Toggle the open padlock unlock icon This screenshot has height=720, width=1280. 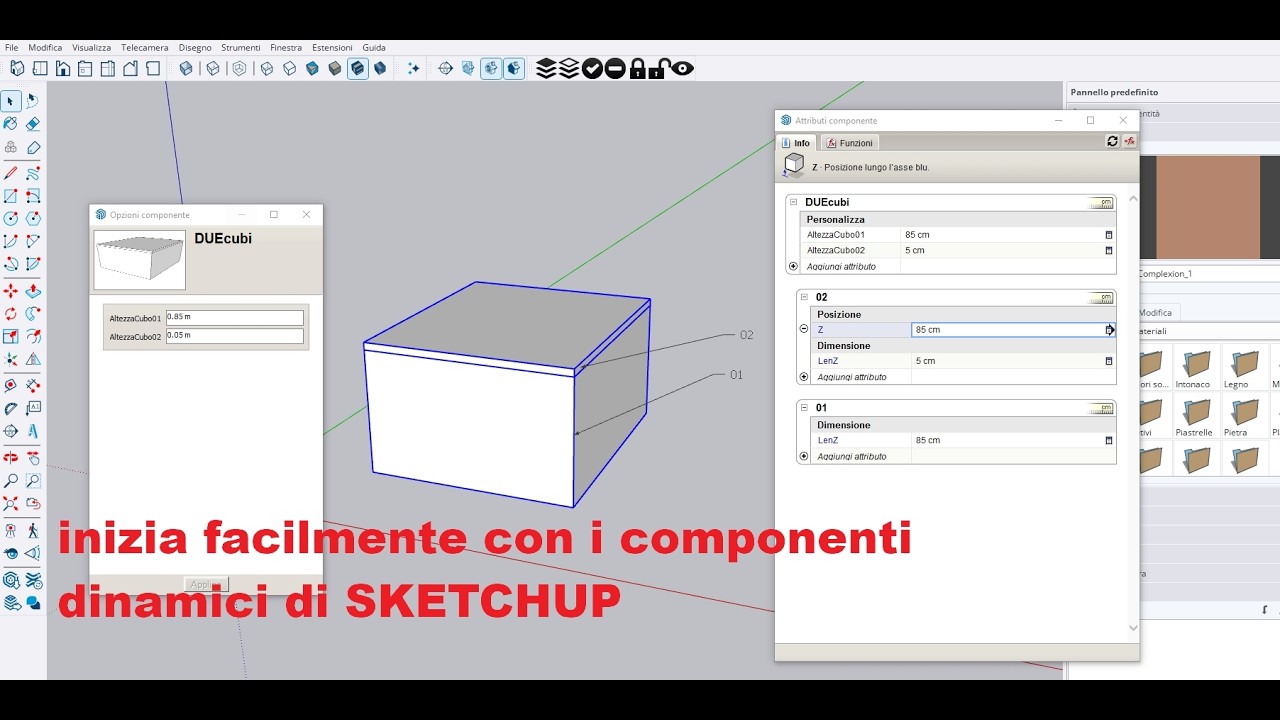point(659,68)
